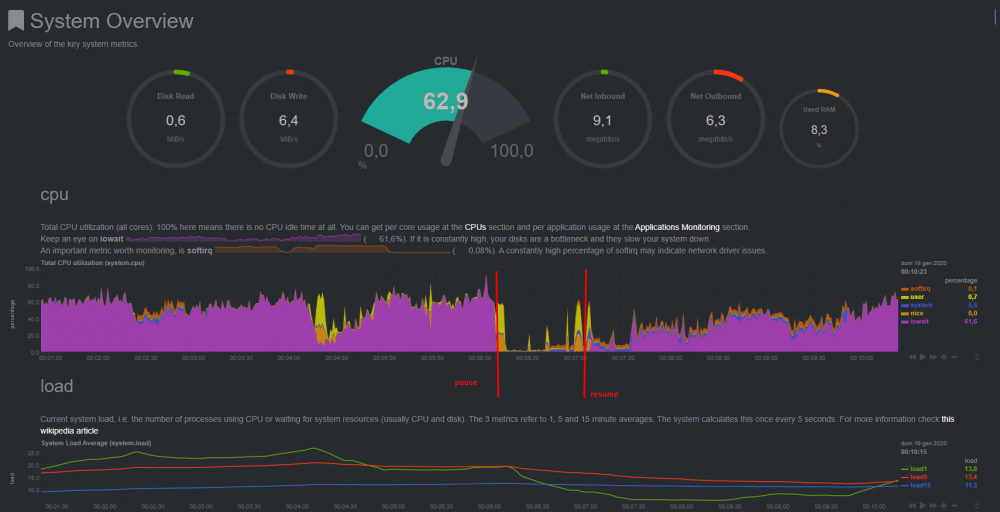Zoom in the CPU chart with plus
The image size is (1000, 512).
coord(944,357)
